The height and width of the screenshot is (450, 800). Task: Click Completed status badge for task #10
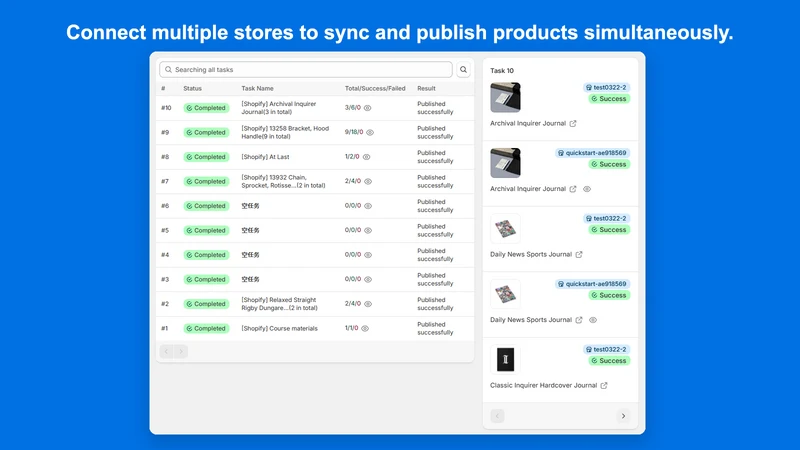[206, 108]
